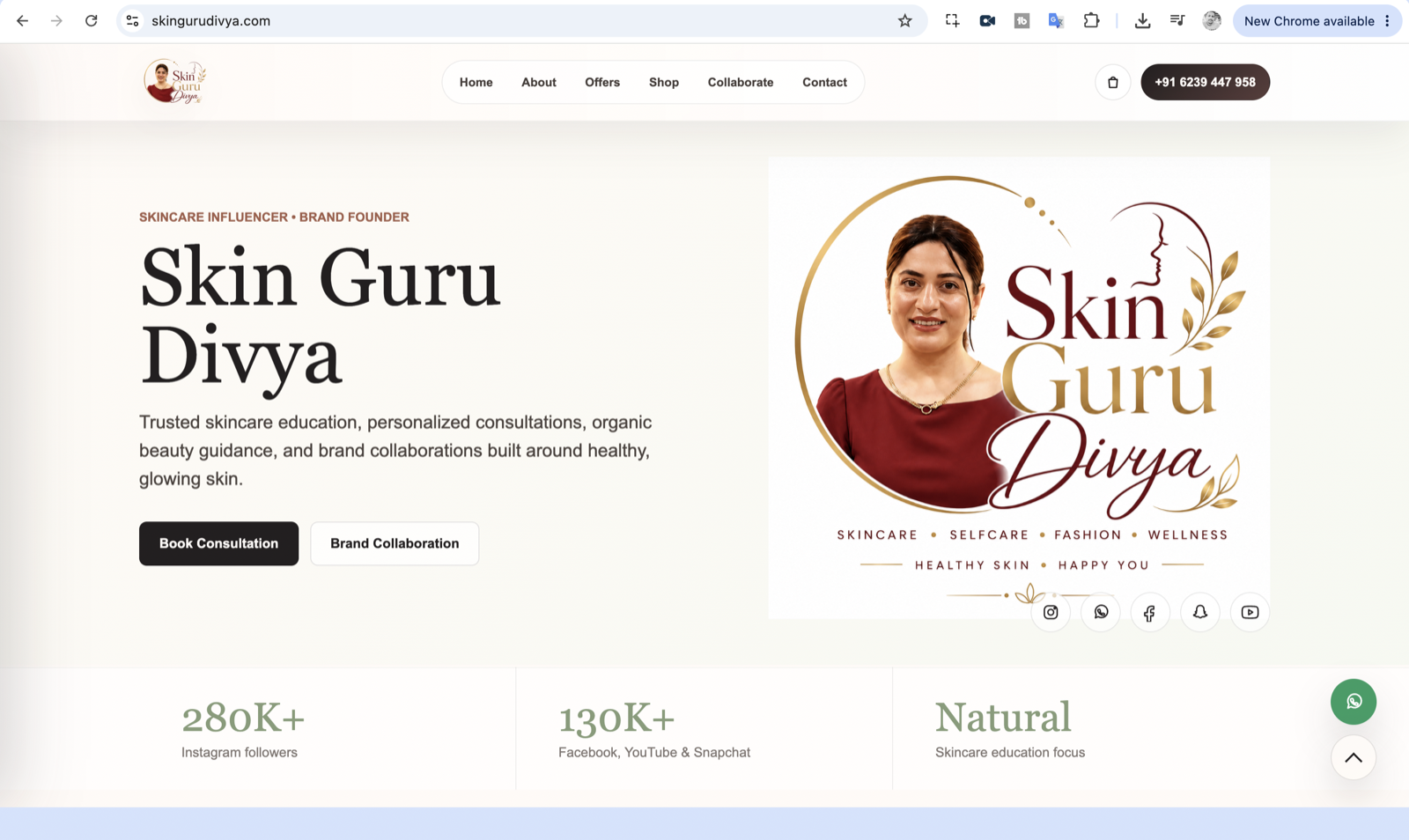The image size is (1409, 840).
Task: Click the Skin Guru Divya header logo
Action: point(175,82)
